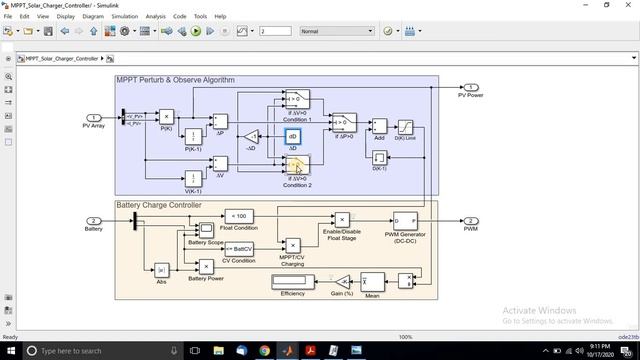
Task: Click the Build Model toolbar icon
Action: pos(410,31)
